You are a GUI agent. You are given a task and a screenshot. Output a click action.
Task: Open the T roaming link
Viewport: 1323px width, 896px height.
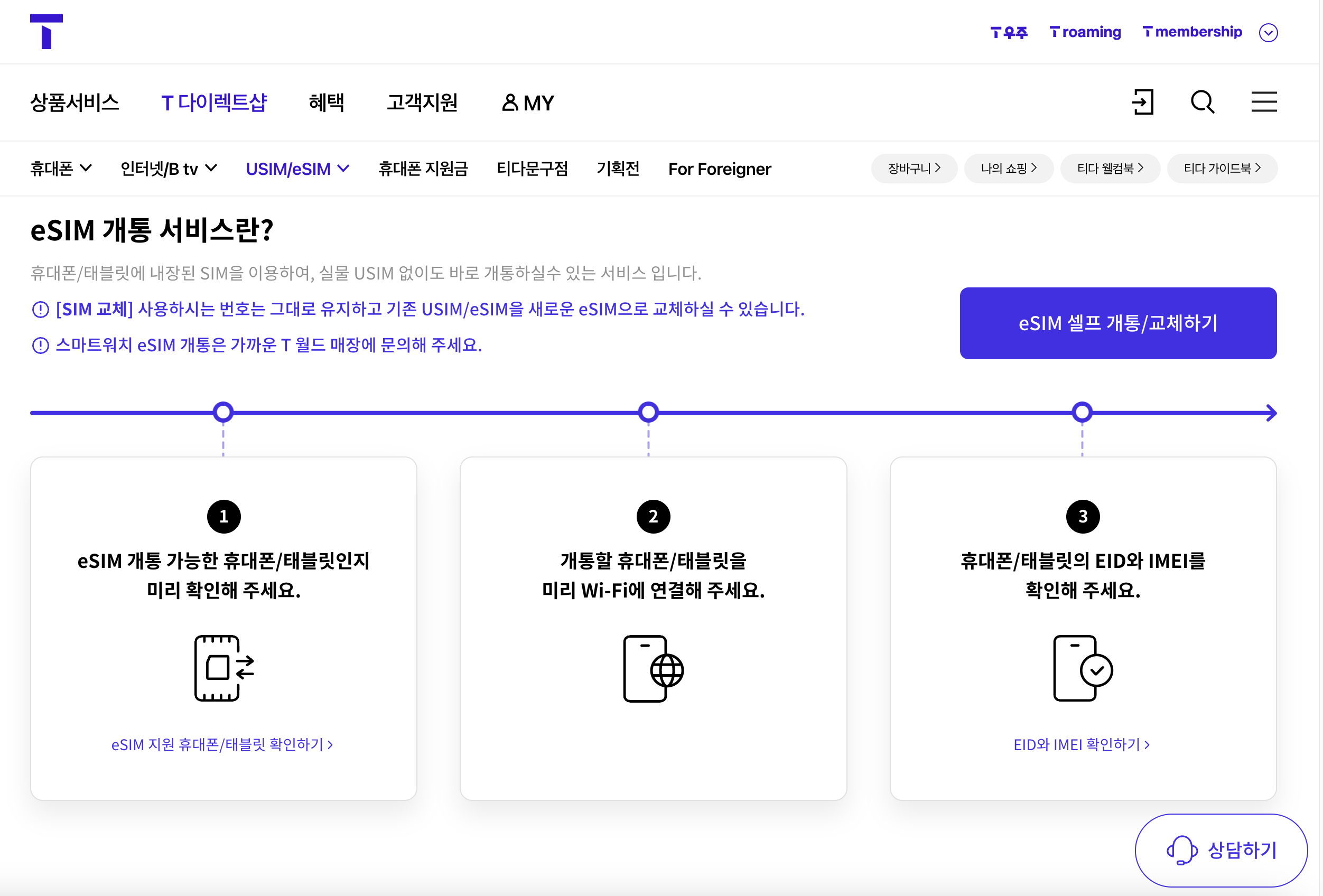[x=1085, y=32]
